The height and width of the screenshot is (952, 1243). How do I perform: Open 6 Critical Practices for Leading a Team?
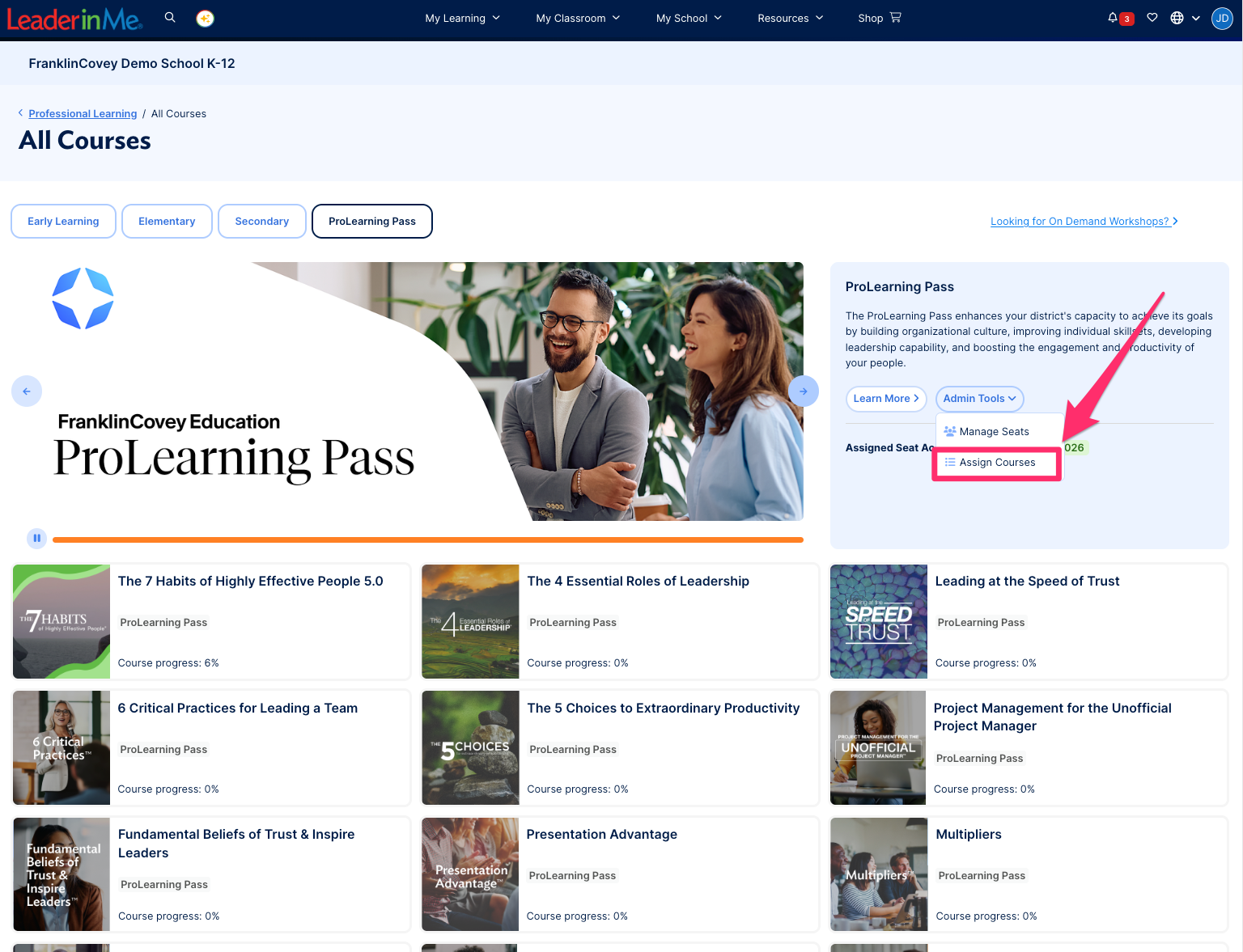[x=238, y=709]
